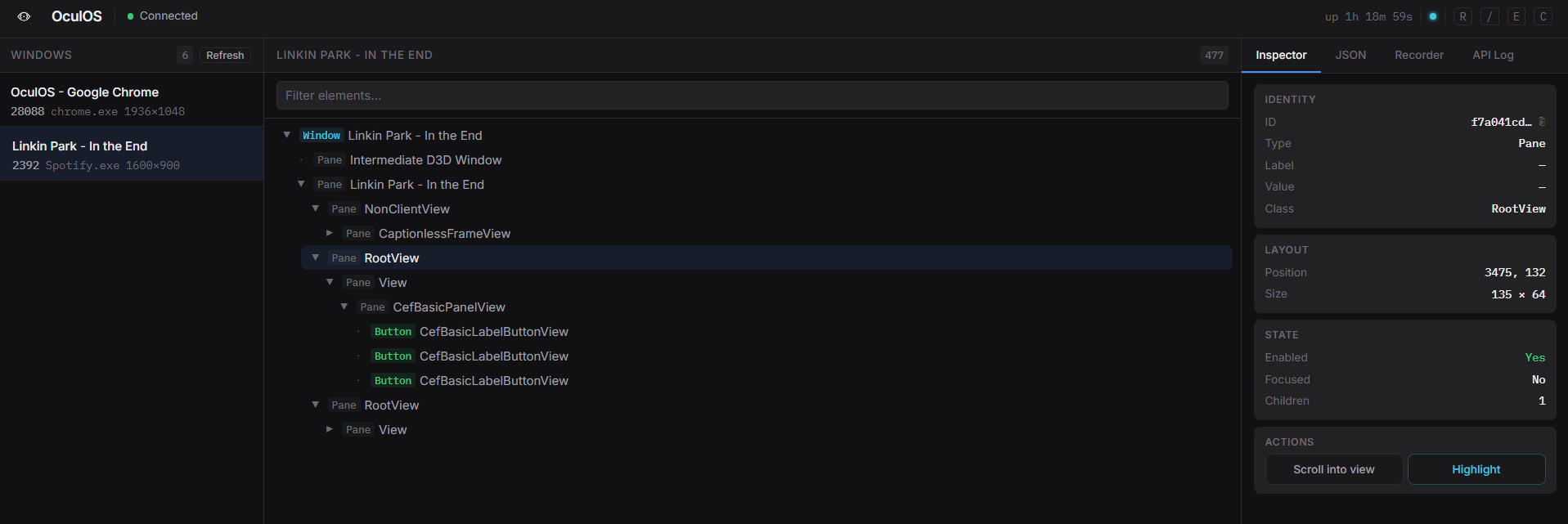The width and height of the screenshot is (1568, 524).
Task: Click the OculOS eye logo icon
Action: coord(24,16)
